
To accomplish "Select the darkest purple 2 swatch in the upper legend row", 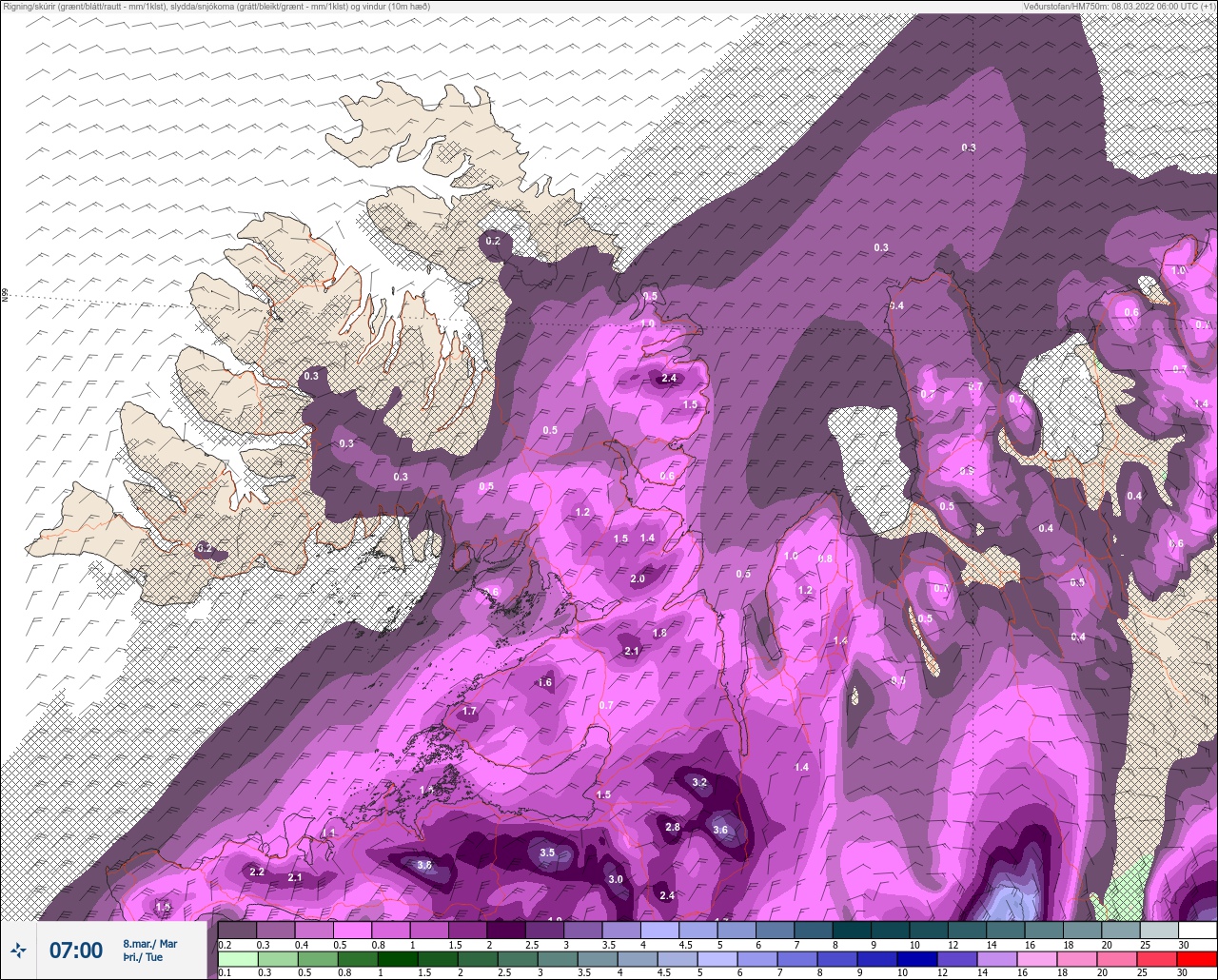I will tap(506, 930).
